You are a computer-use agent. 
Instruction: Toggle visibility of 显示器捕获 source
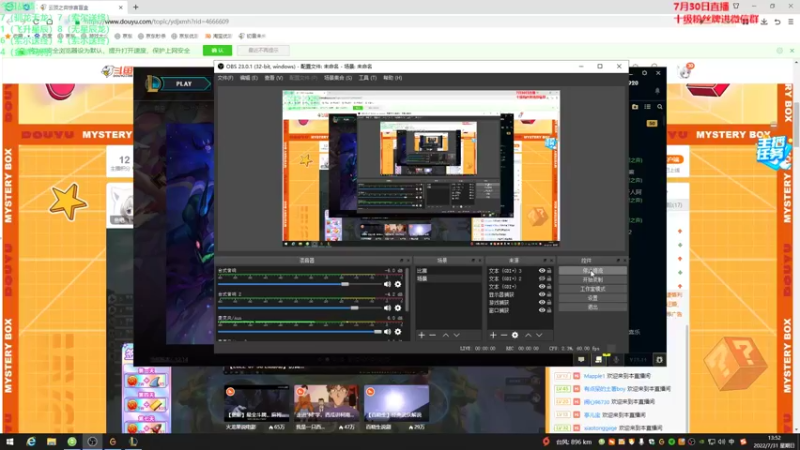pos(542,294)
